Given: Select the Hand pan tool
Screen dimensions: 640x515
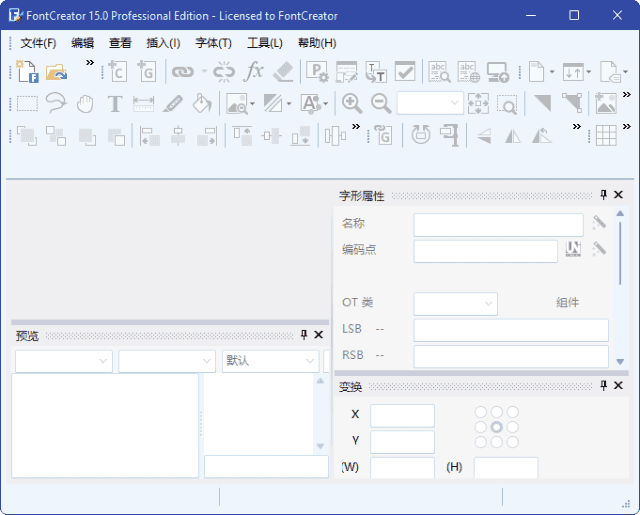Looking at the screenshot, I should click(x=85, y=103).
